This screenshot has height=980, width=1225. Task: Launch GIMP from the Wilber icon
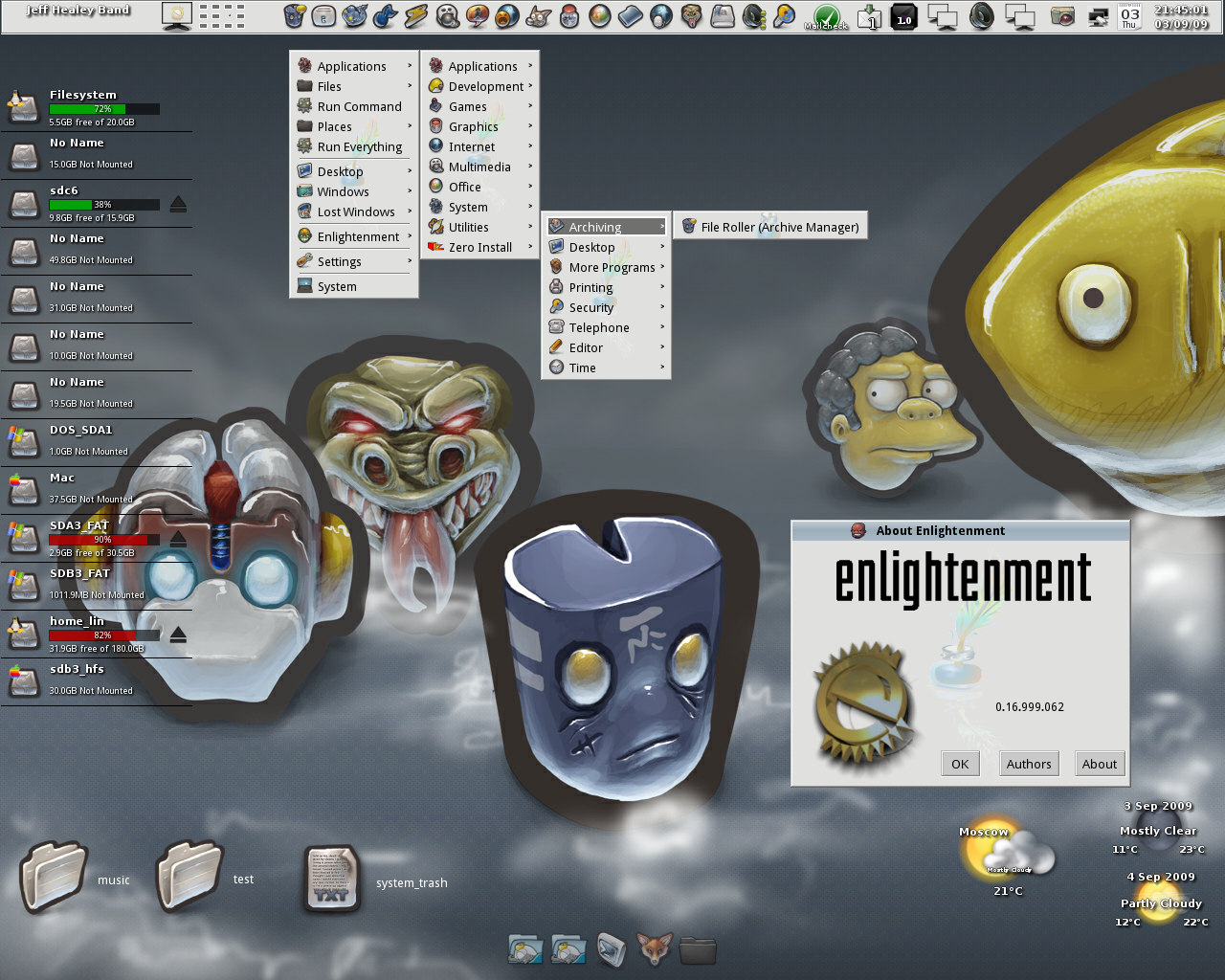[x=539, y=16]
